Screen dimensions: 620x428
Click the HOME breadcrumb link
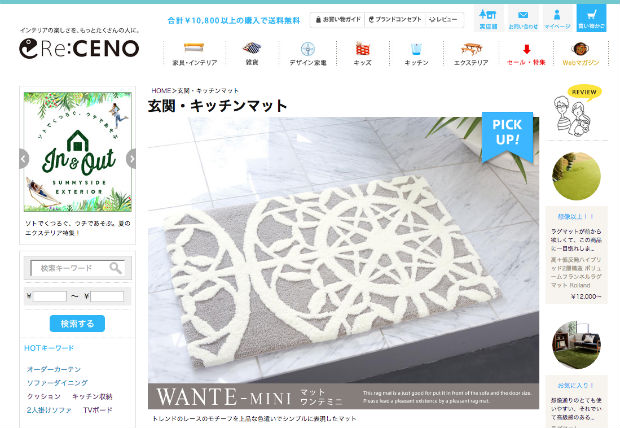[x=161, y=91]
